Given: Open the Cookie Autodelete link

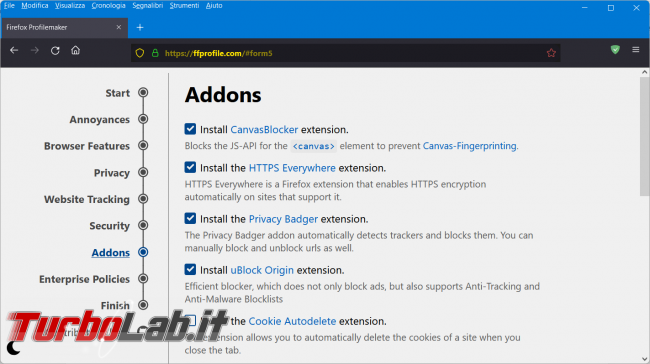Looking at the screenshot, I should [292, 321].
